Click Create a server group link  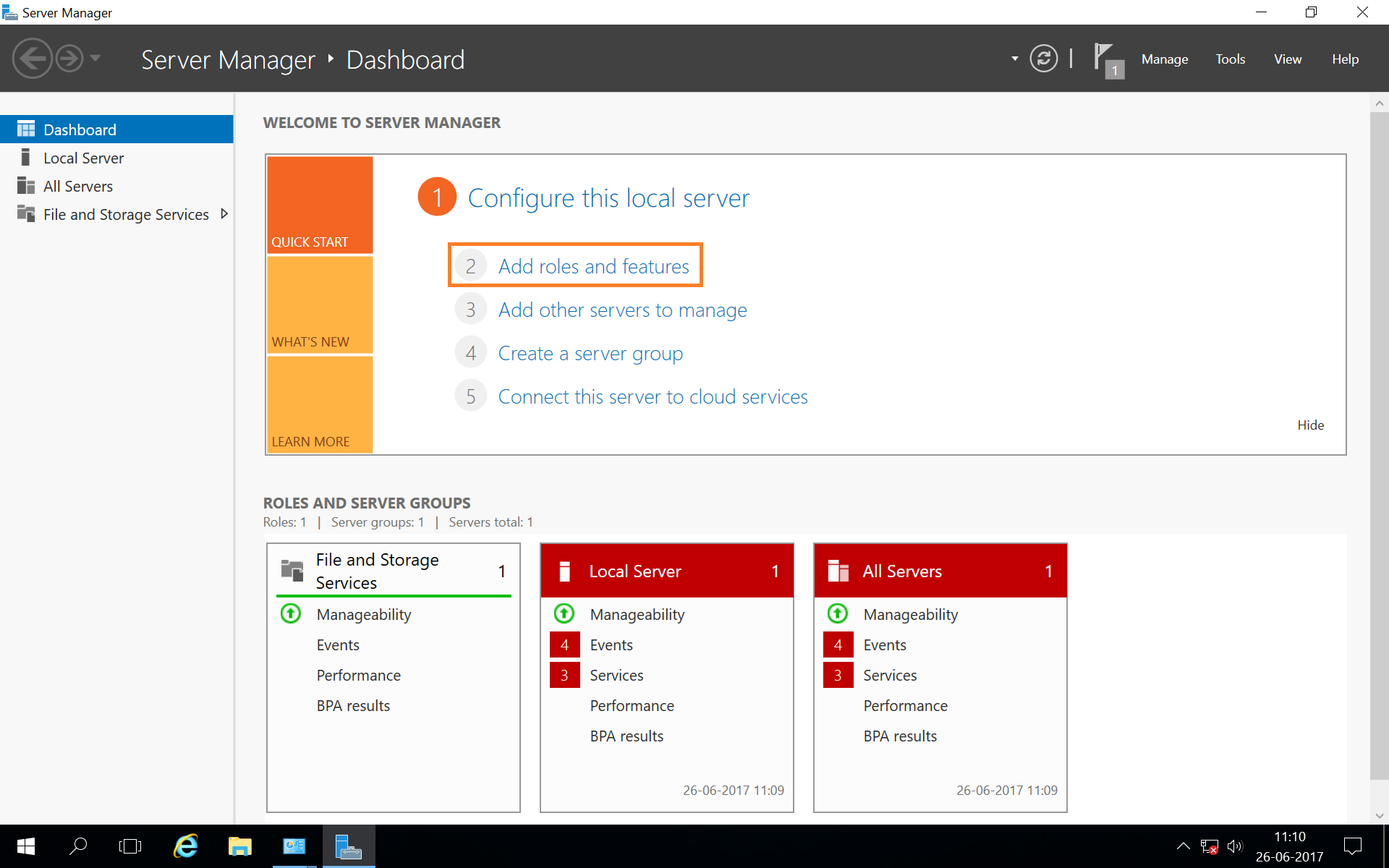pyautogui.click(x=590, y=353)
